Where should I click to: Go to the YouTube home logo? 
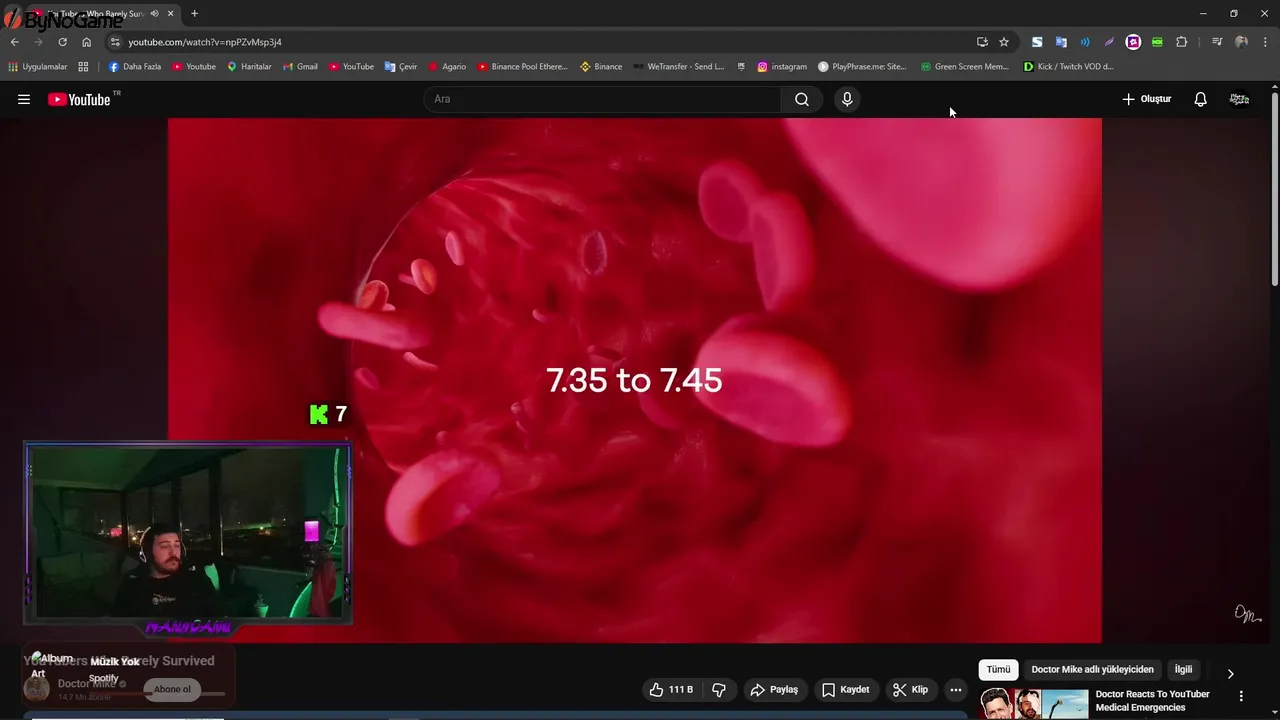80,99
